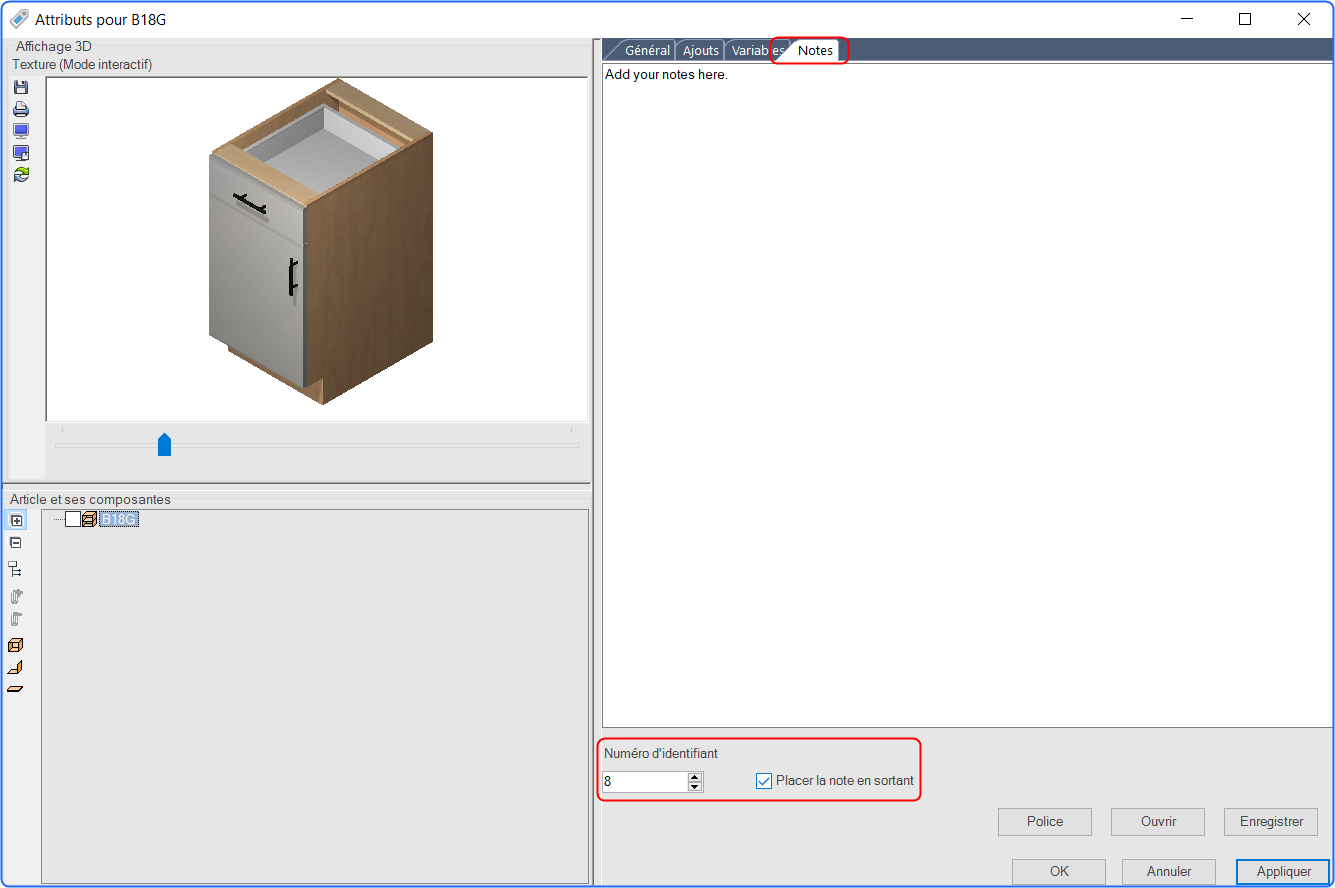Maximize the Attributs pour B18G window
Image resolution: width=1335 pixels, height=888 pixels.
pos(1245,19)
